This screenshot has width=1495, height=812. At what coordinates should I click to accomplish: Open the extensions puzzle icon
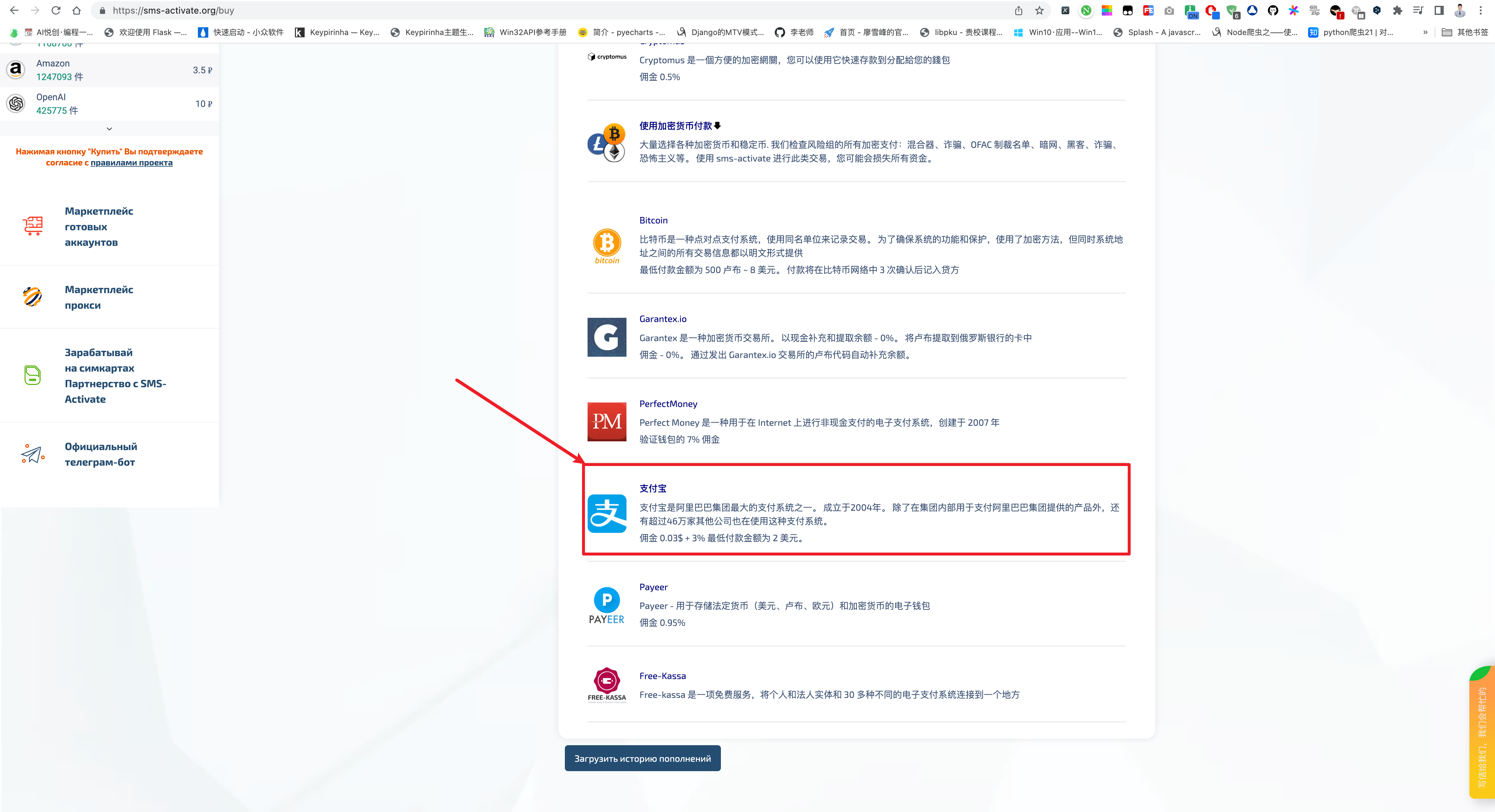pyautogui.click(x=1397, y=10)
